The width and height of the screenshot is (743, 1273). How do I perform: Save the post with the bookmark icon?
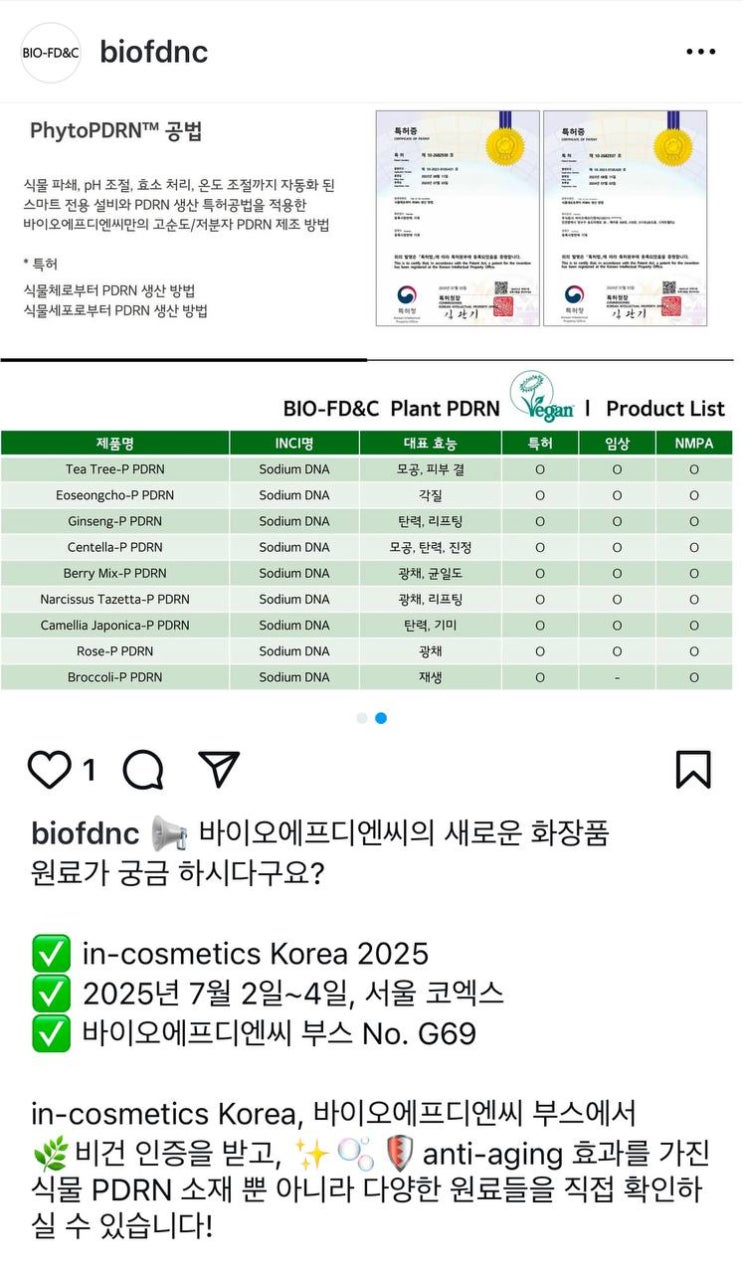coord(692,770)
